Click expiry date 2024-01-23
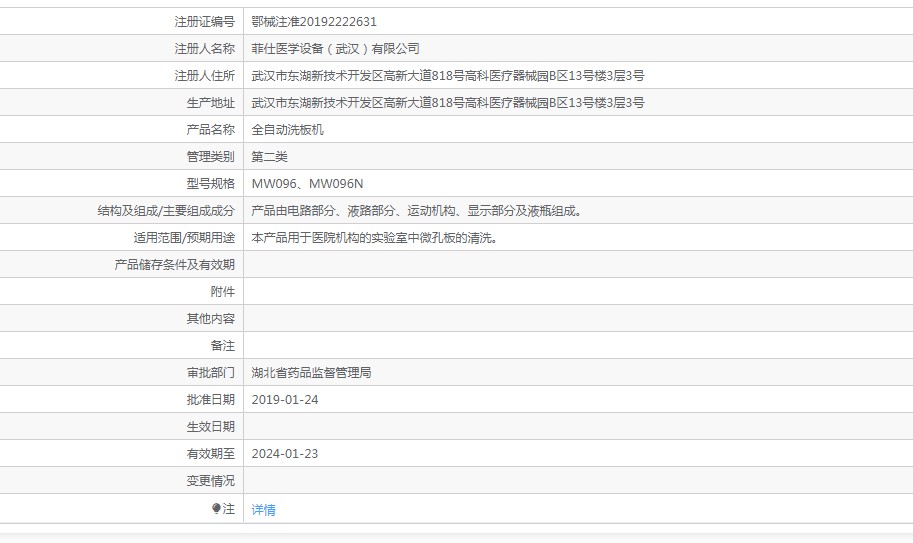The width and height of the screenshot is (913, 543). [284, 453]
